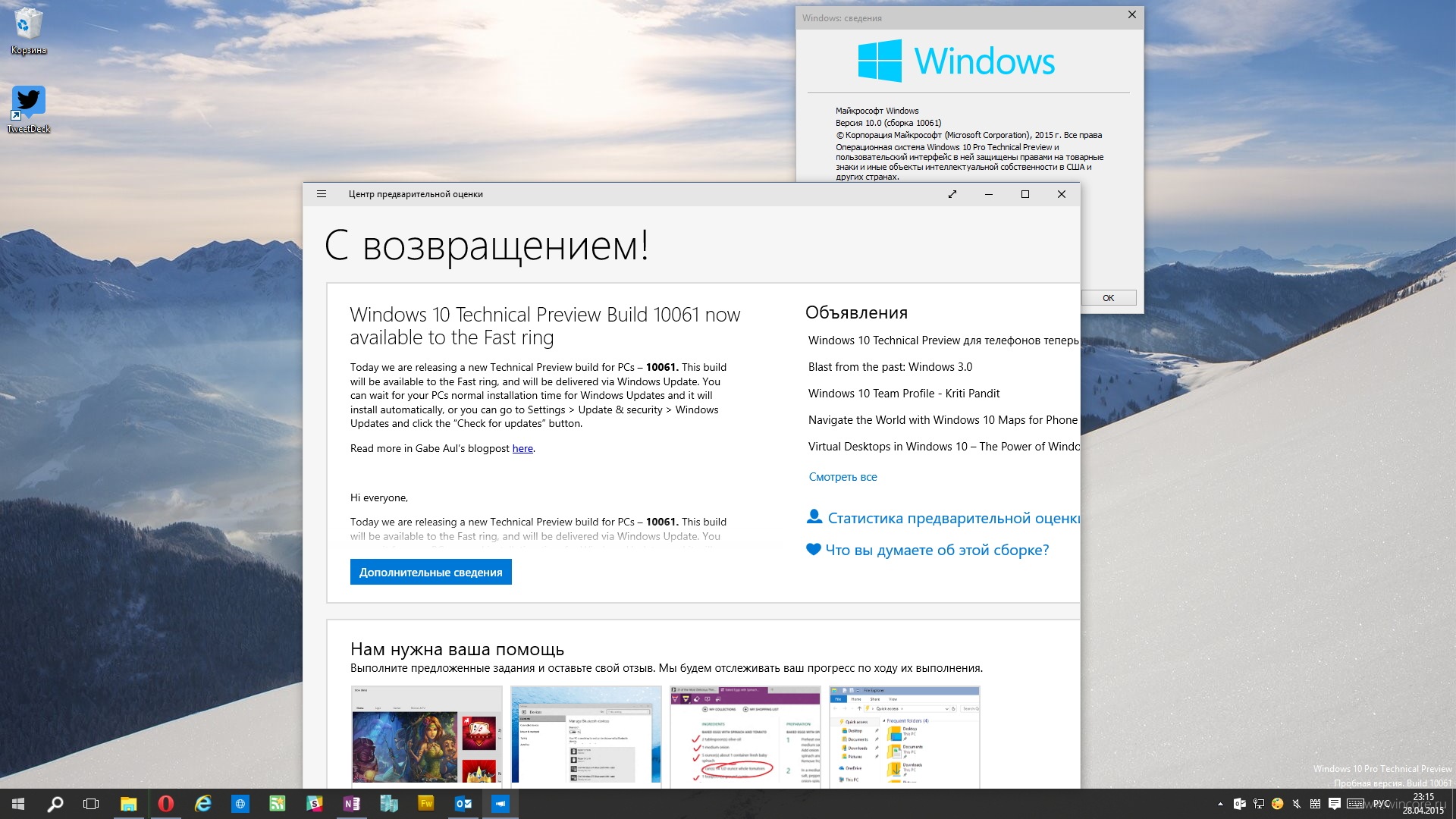The width and height of the screenshot is (1456, 819).
Task: Open the clock and calendar showing 23:15
Action: pos(1423,804)
